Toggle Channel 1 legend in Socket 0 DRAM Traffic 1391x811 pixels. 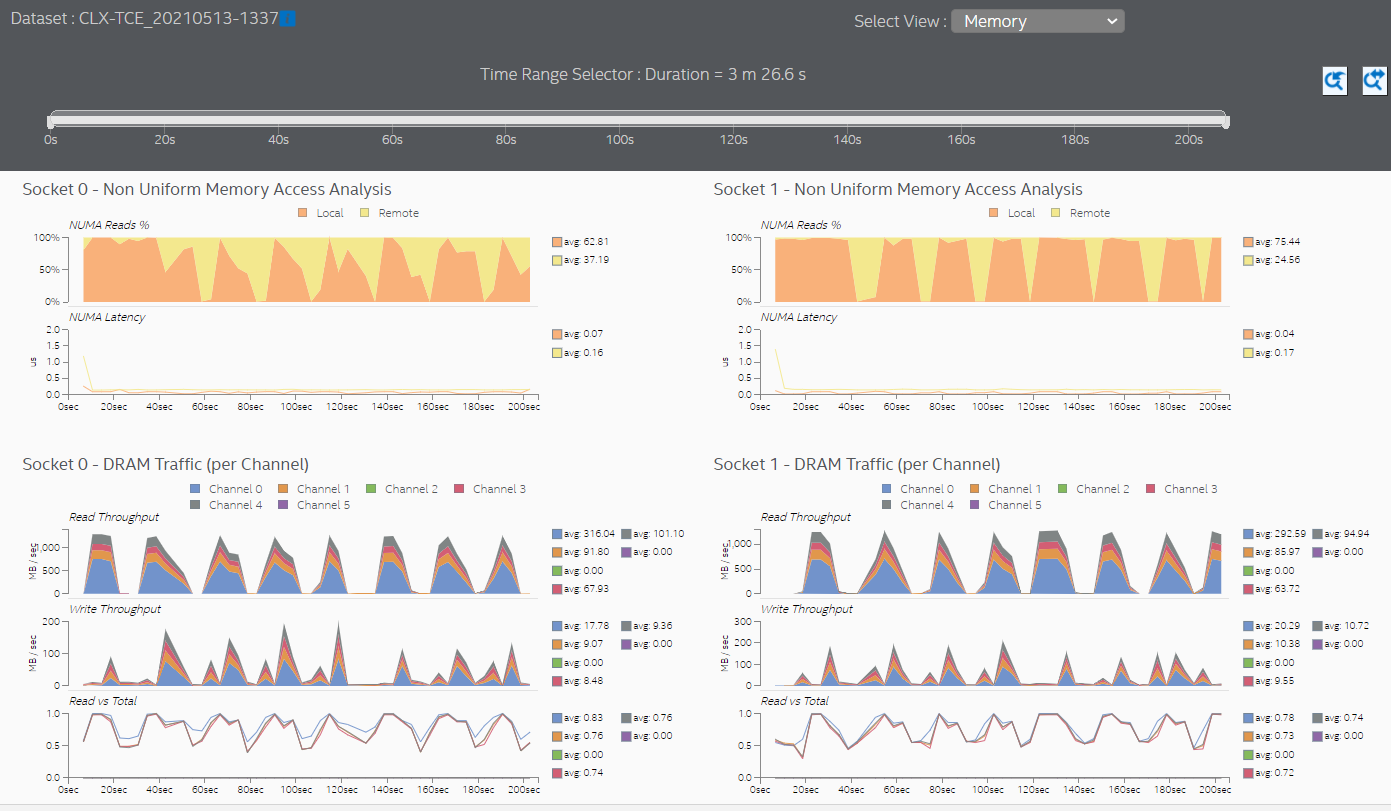283,489
